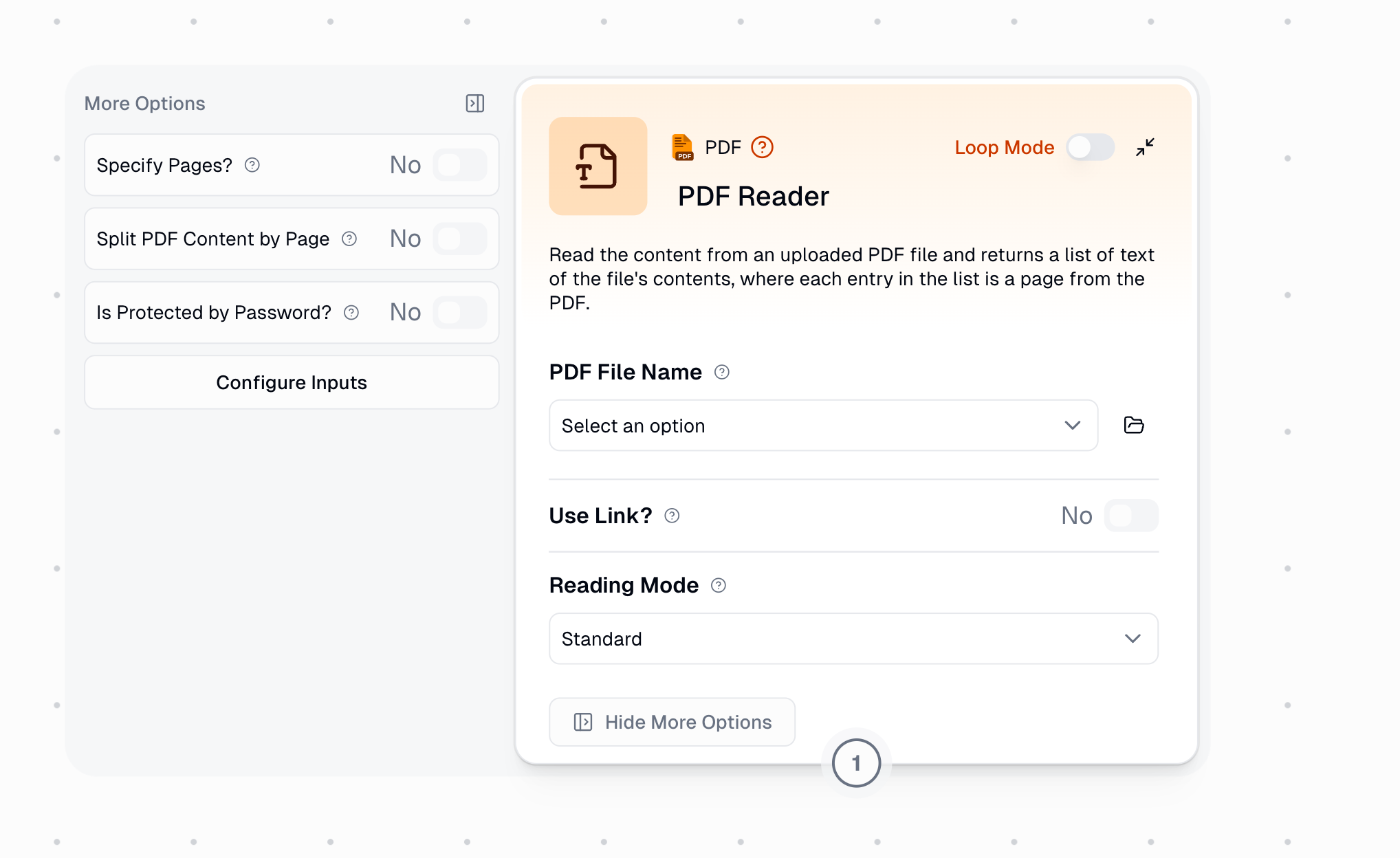The width and height of the screenshot is (1400, 858).
Task: Open the PDF File Name dropdown
Action: click(x=822, y=426)
